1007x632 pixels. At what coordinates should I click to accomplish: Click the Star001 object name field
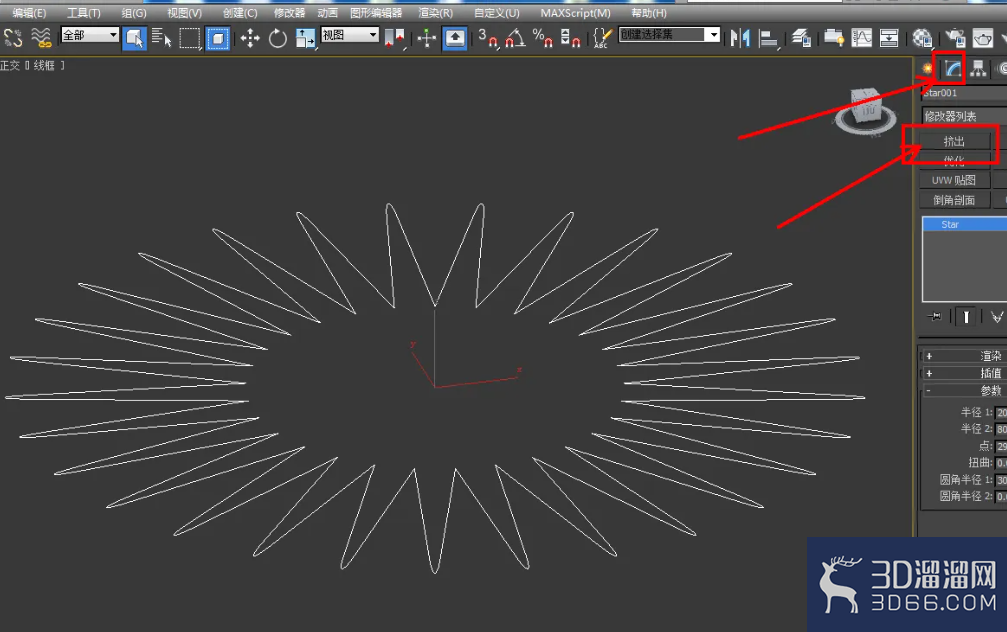(x=963, y=93)
